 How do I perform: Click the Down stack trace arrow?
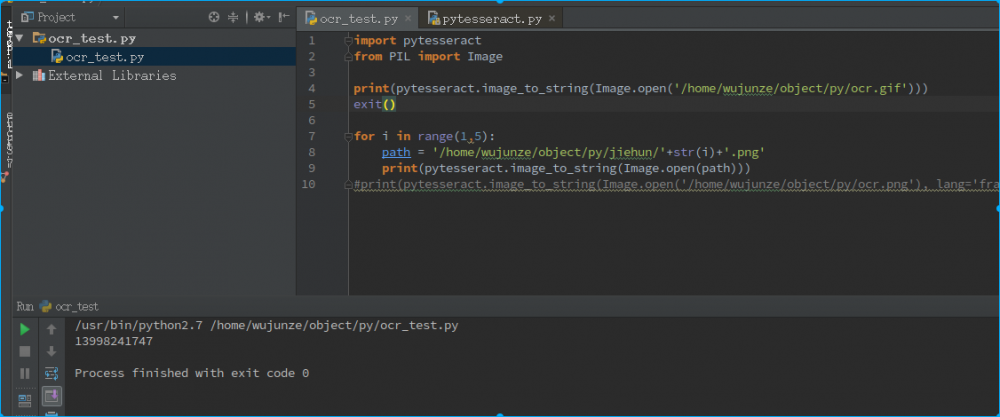pos(51,351)
